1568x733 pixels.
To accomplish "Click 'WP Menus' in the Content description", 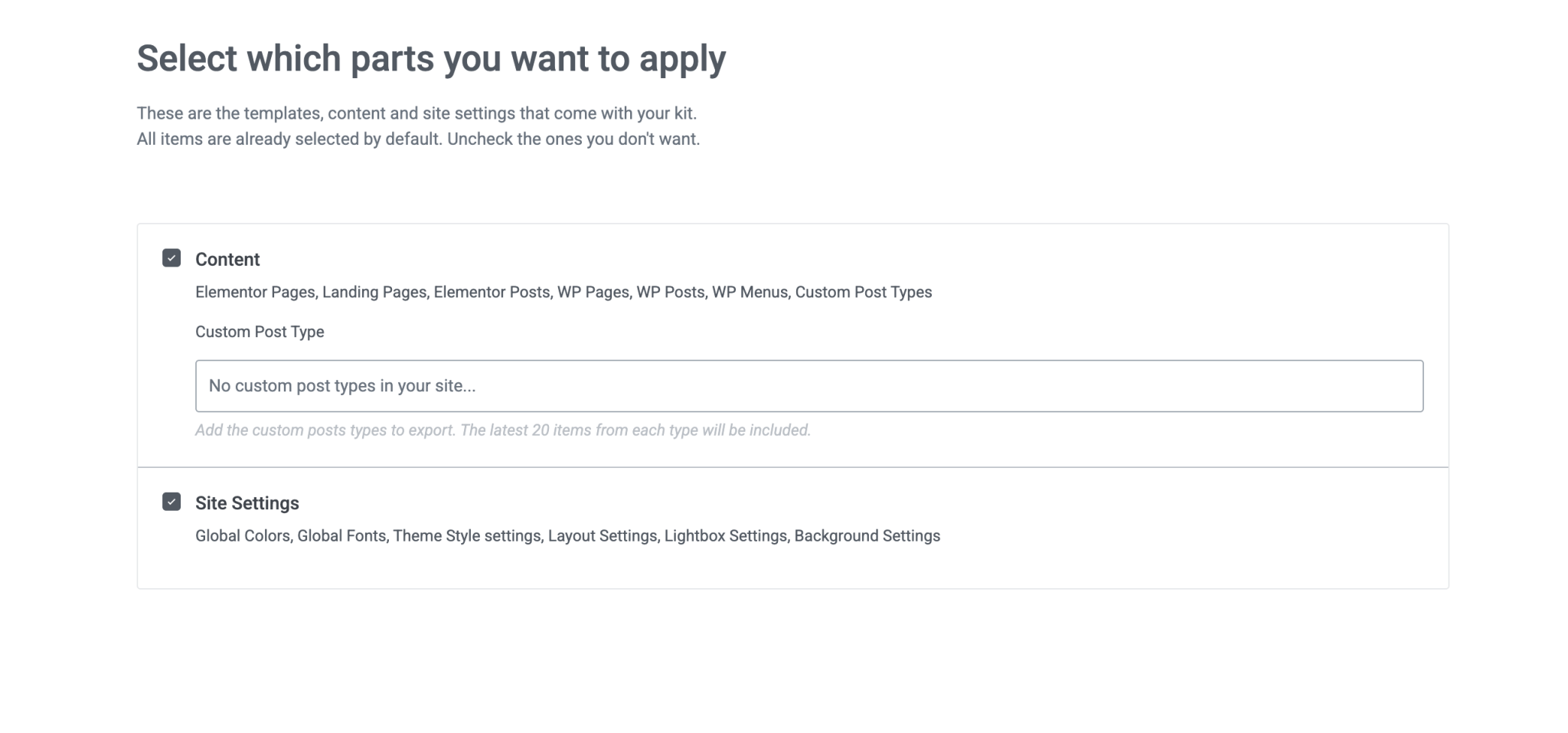I will 750,293.
